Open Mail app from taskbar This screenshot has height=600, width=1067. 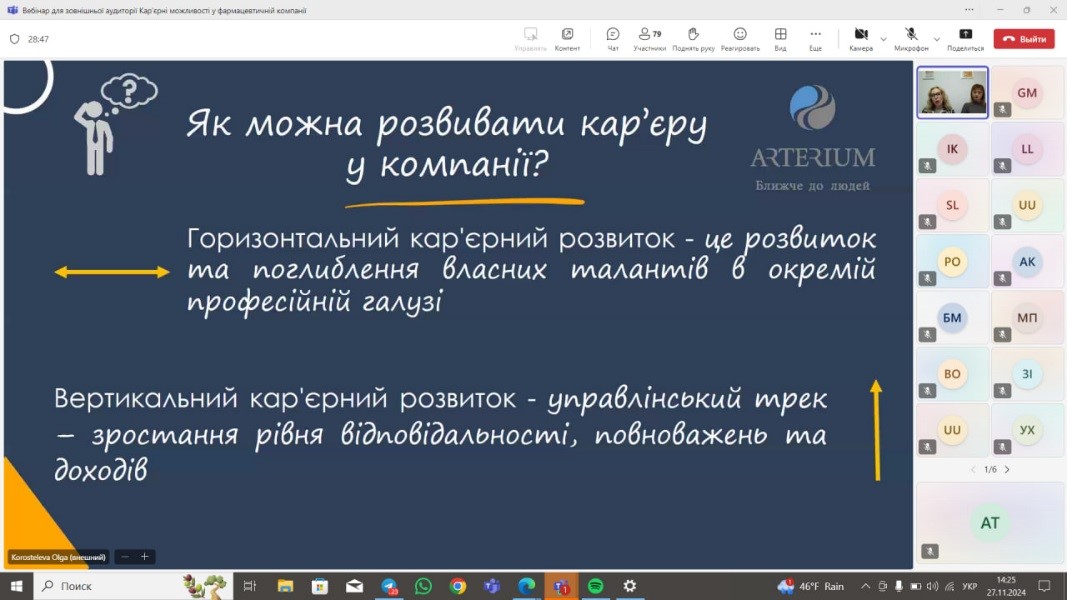(354, 586)
